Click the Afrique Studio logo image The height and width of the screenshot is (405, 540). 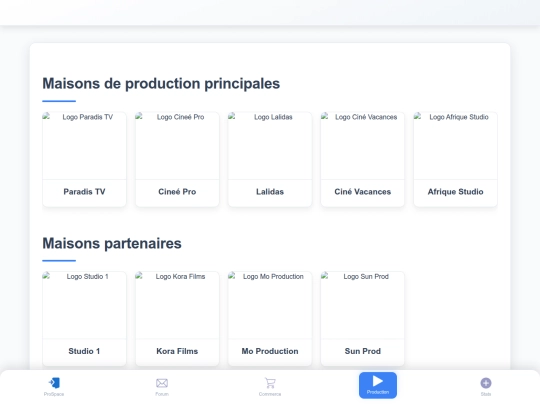(455, 146)
